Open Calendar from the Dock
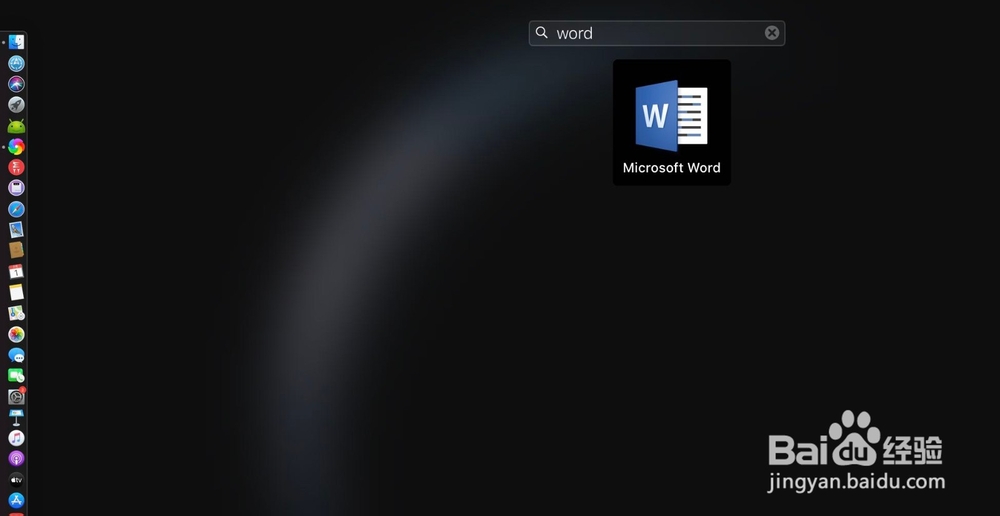 (x=17, y=272)
